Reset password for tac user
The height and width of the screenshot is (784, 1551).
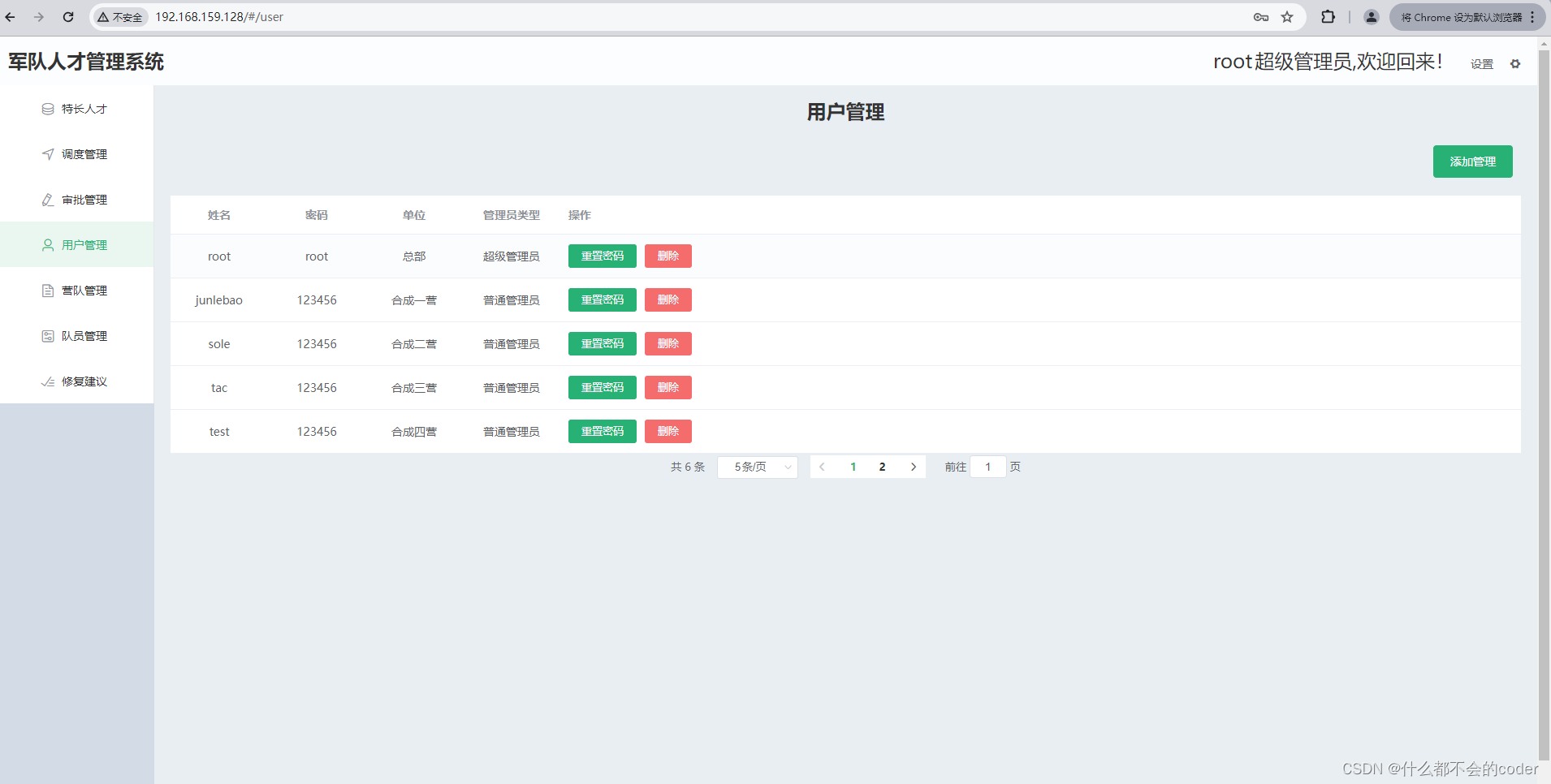pyautogui.click(x=603, y=388)
